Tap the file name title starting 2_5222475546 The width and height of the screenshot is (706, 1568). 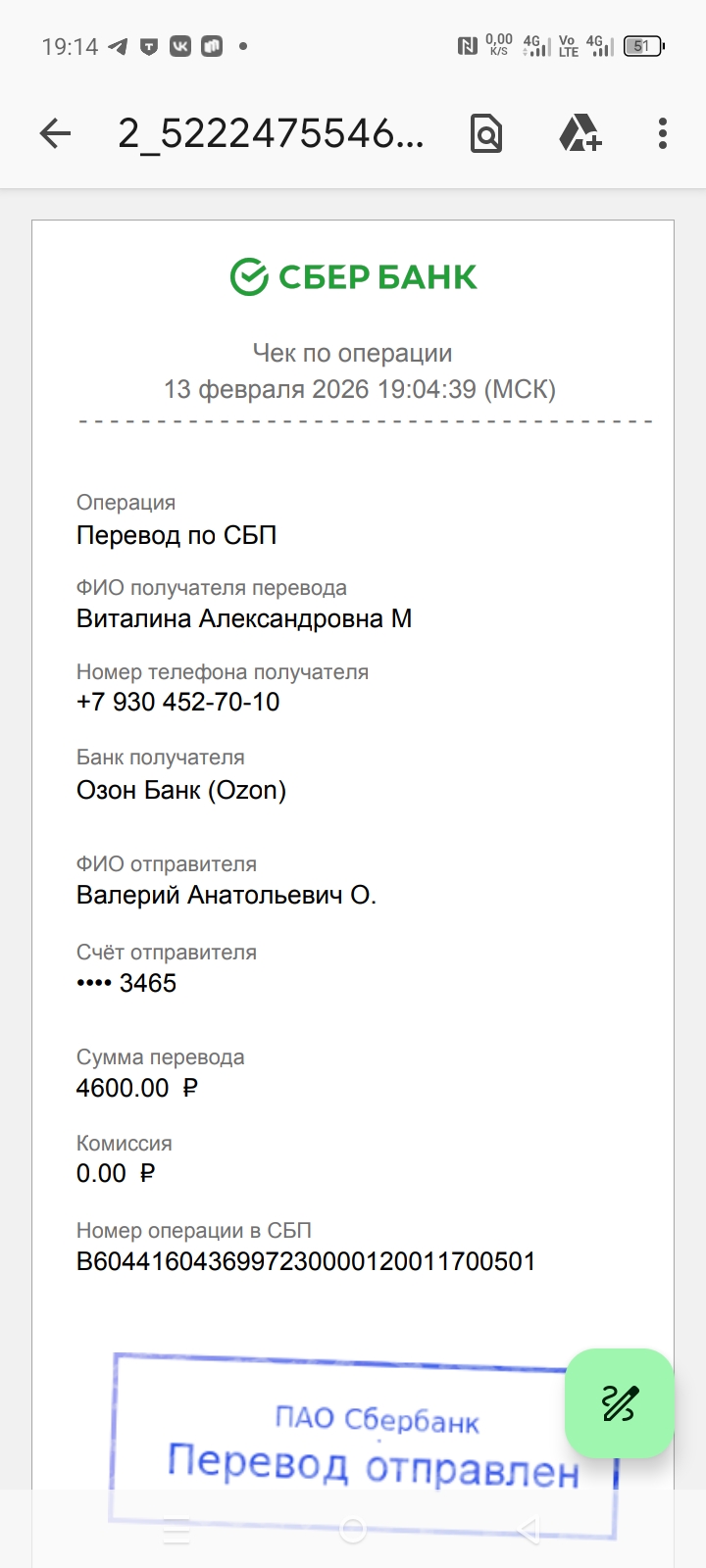pos(271,133)
